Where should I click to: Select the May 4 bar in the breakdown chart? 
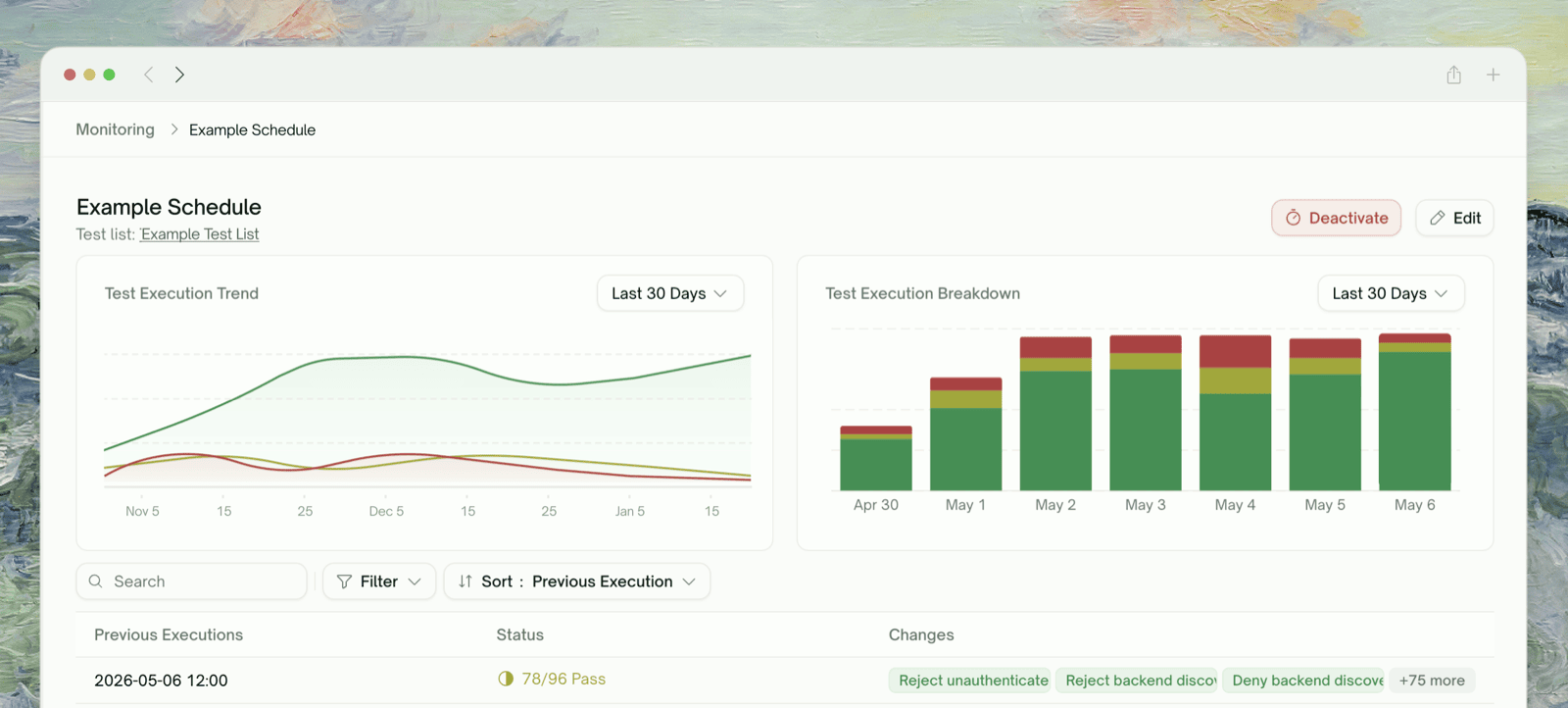click(x=1236, y=413)
